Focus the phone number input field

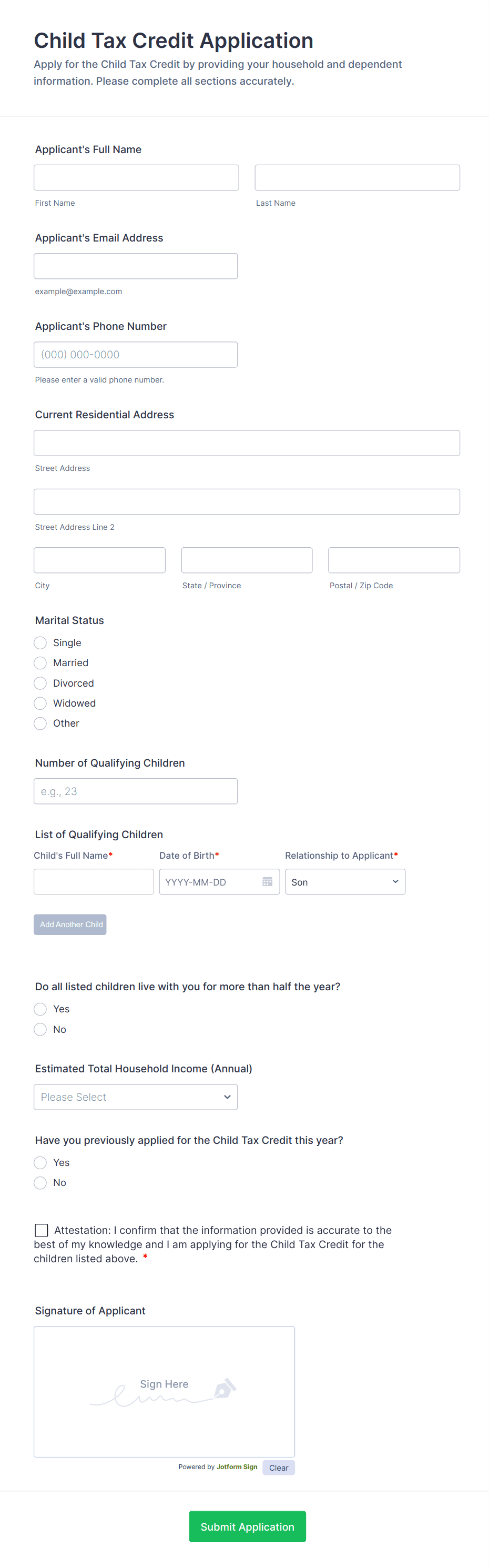135,354
